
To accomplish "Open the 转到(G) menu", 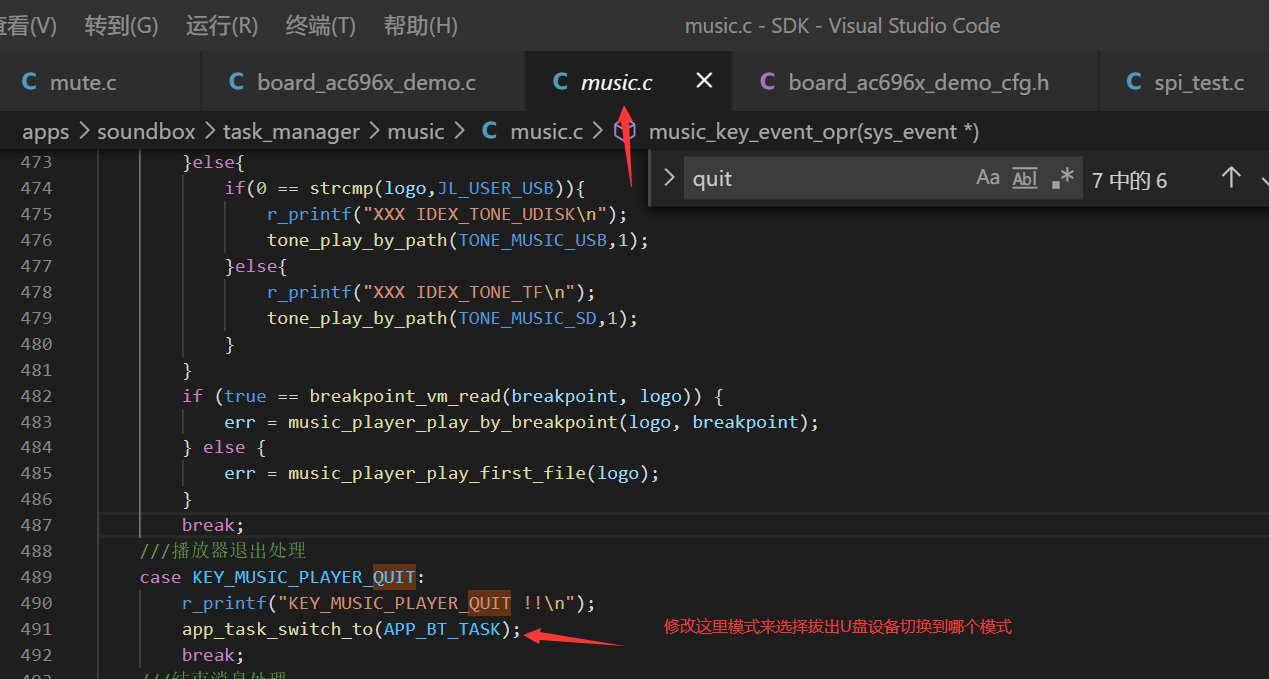I will 122,26.
